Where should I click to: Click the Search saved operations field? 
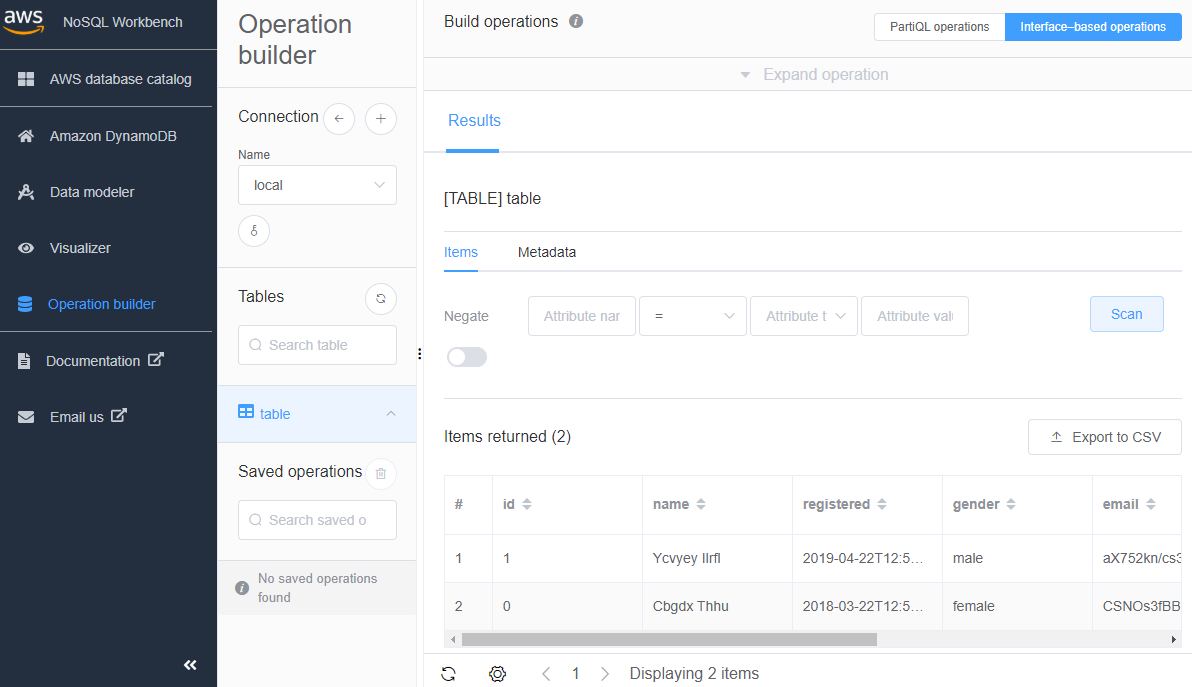pos(317,520)
